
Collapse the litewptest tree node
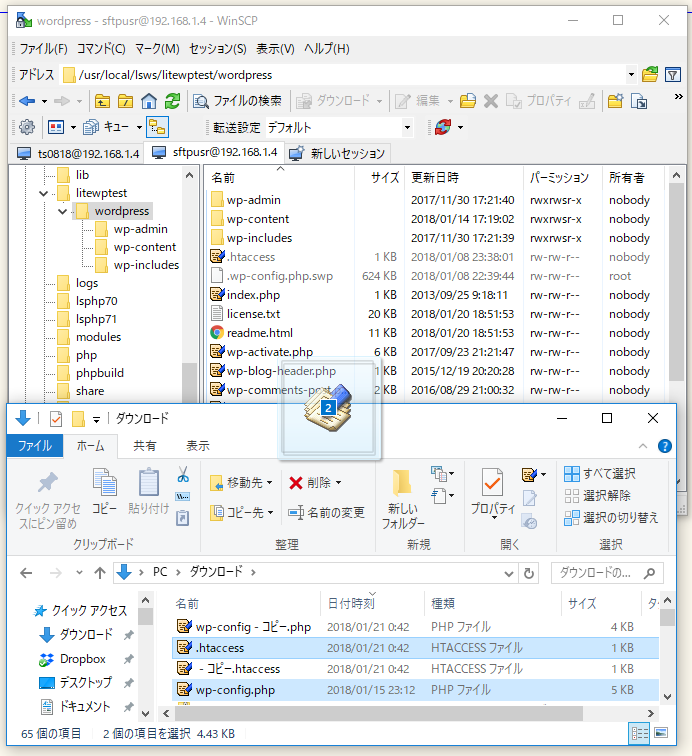pyautogui.click(x=43, y=194)
